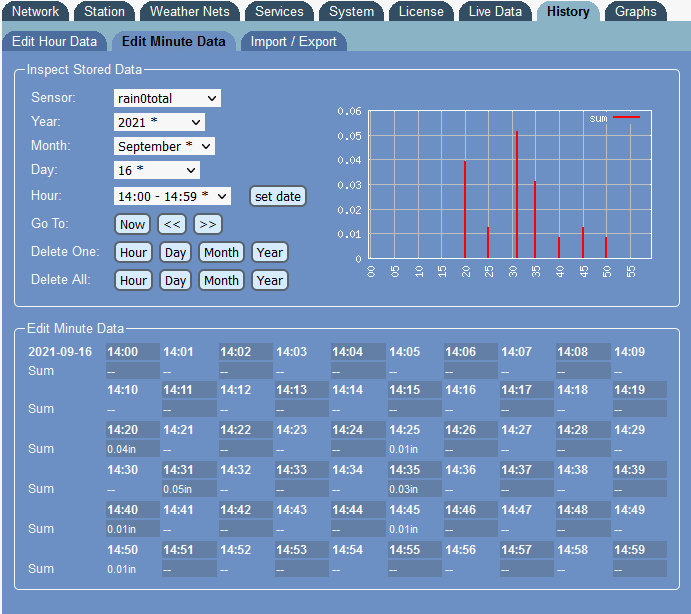Click the red bar at minute 20

[465, 209]
